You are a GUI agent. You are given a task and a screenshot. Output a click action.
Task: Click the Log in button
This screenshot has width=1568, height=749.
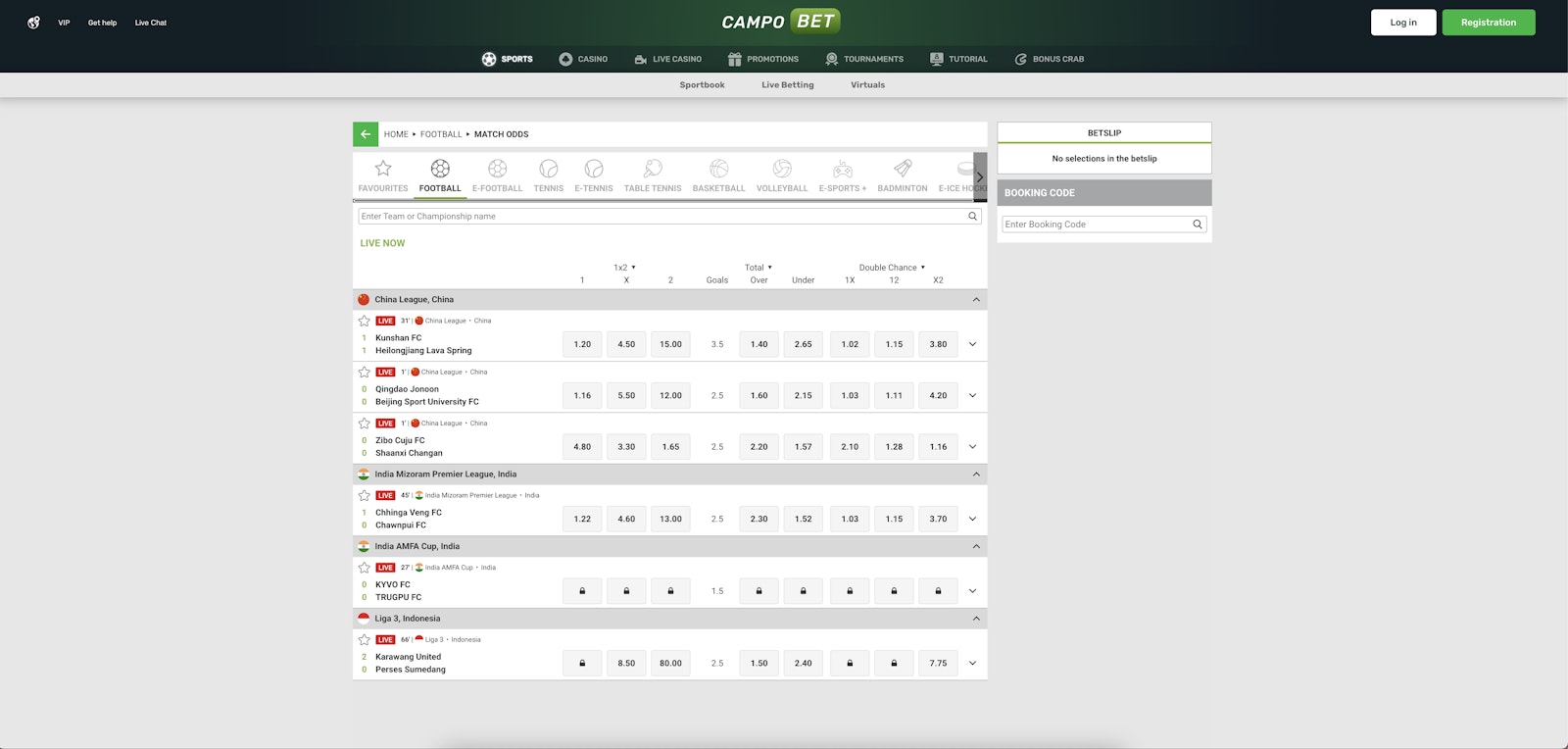[1402, 23]
